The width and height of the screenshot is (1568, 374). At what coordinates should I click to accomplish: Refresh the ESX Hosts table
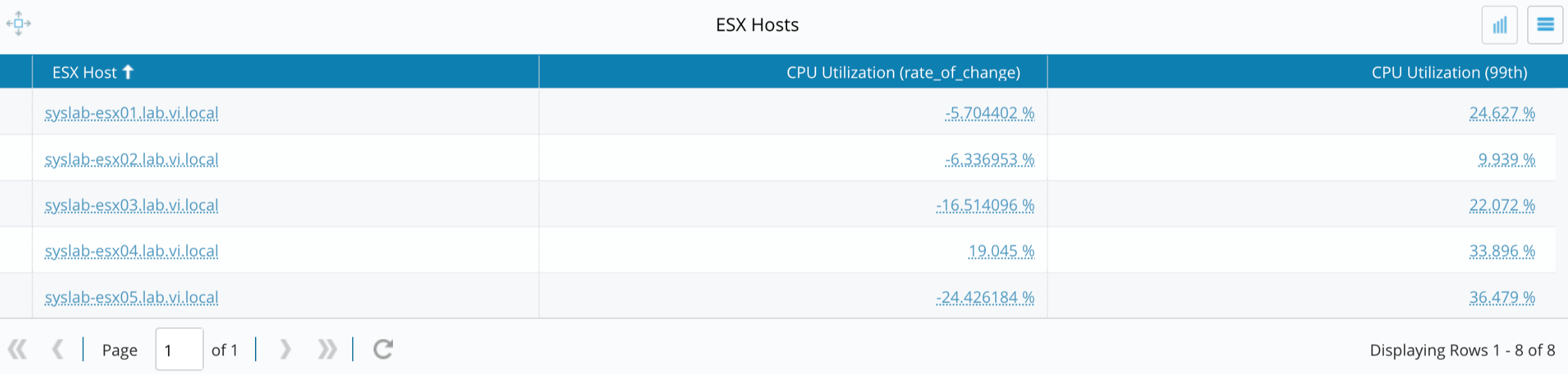point(383,350)
